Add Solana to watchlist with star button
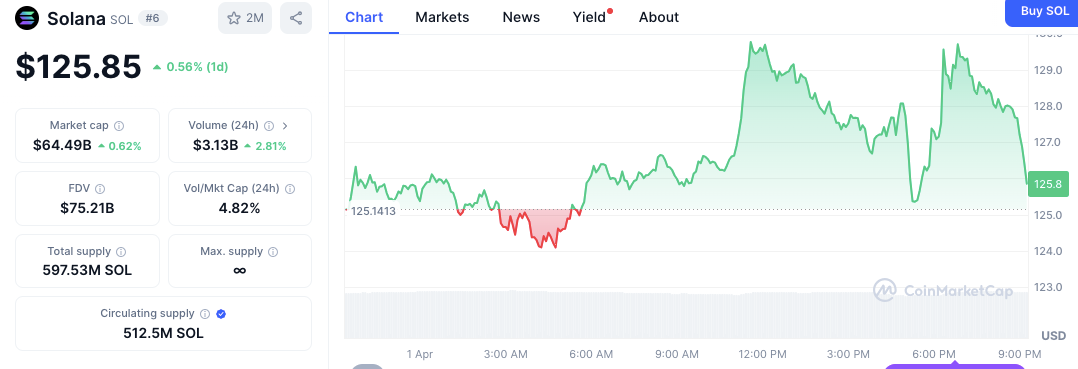 point(245,19)
